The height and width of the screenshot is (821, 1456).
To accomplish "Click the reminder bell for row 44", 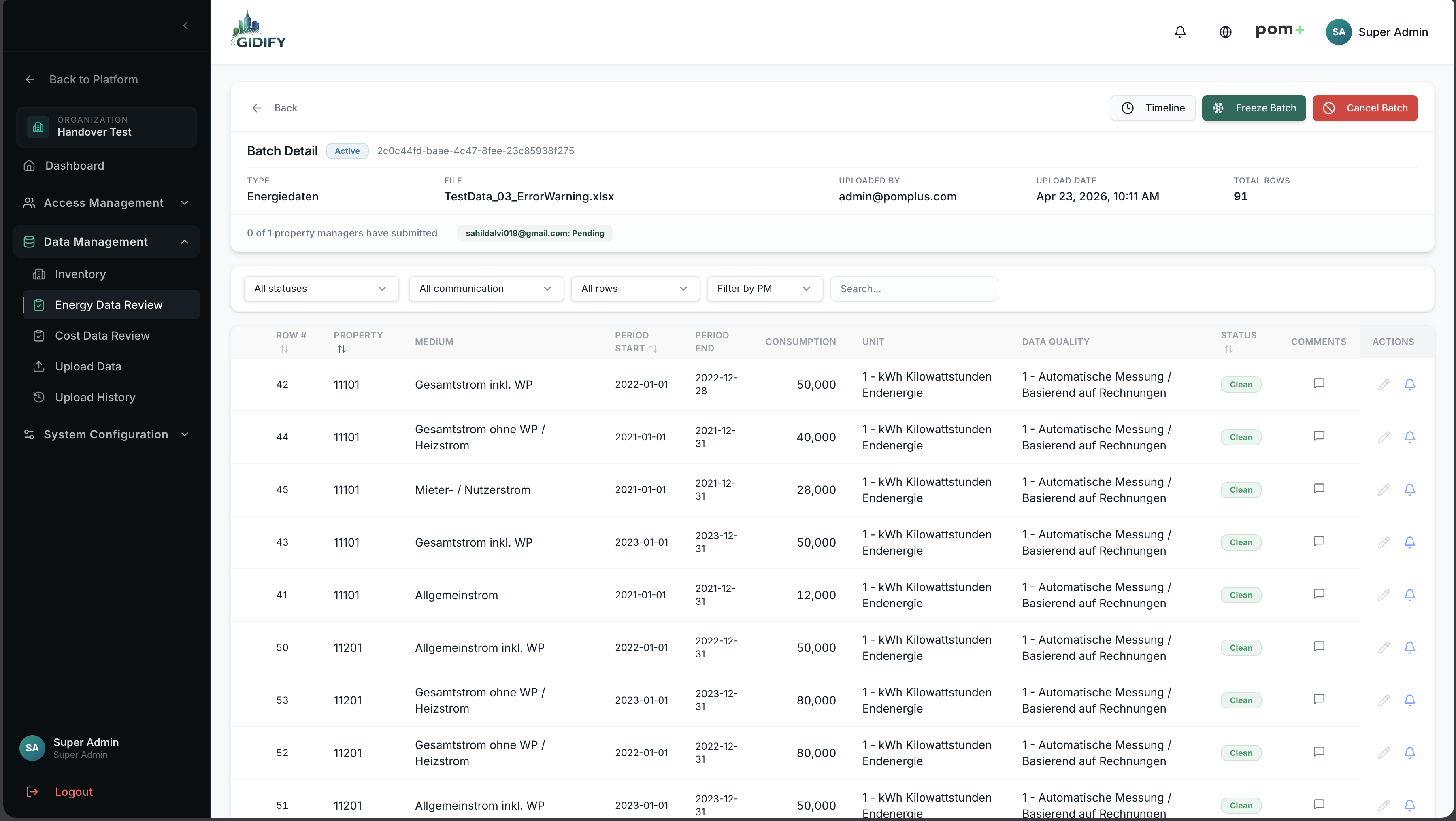I will [x=1410, y=437].
